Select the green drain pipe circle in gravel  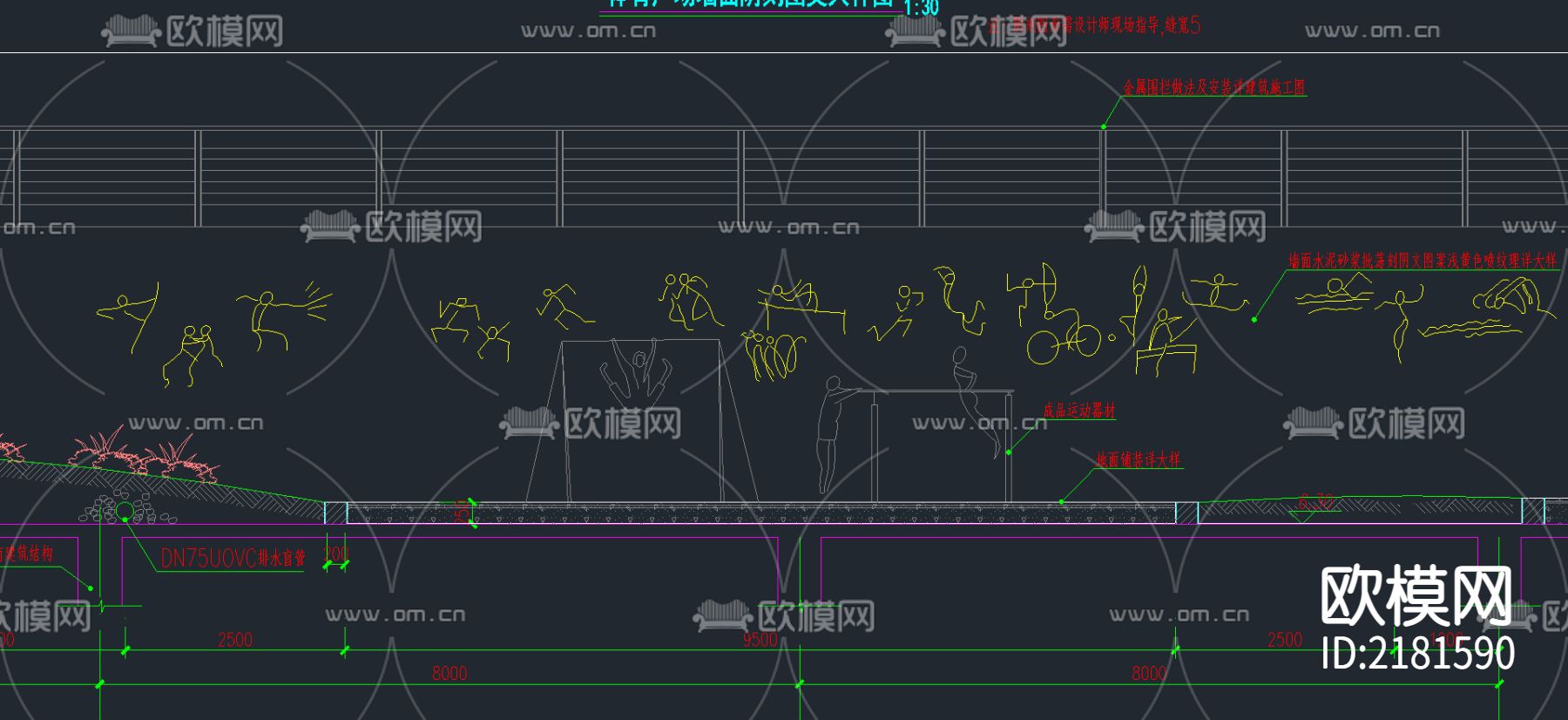click(125, 511)
